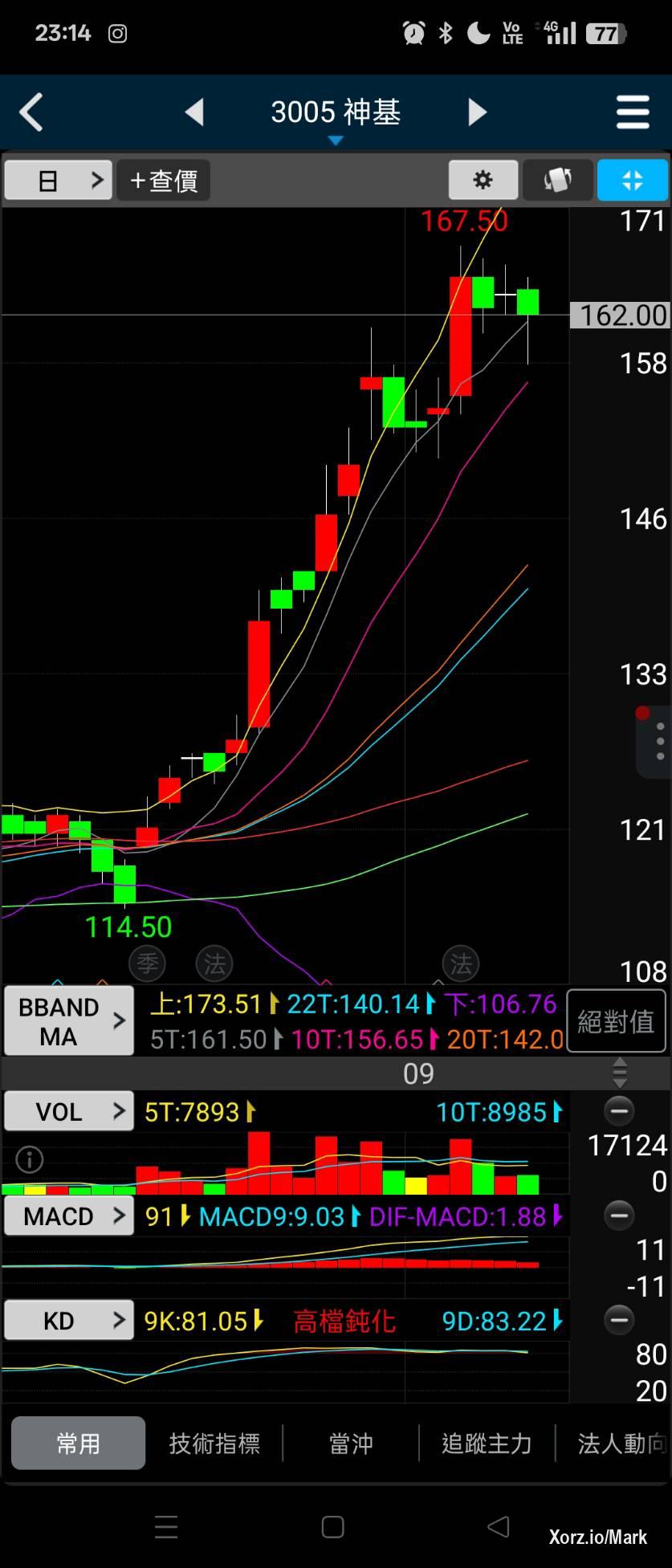Open the hamburger menu
The width and height of the screenshot is (672, 1568).
pos(632,112)
